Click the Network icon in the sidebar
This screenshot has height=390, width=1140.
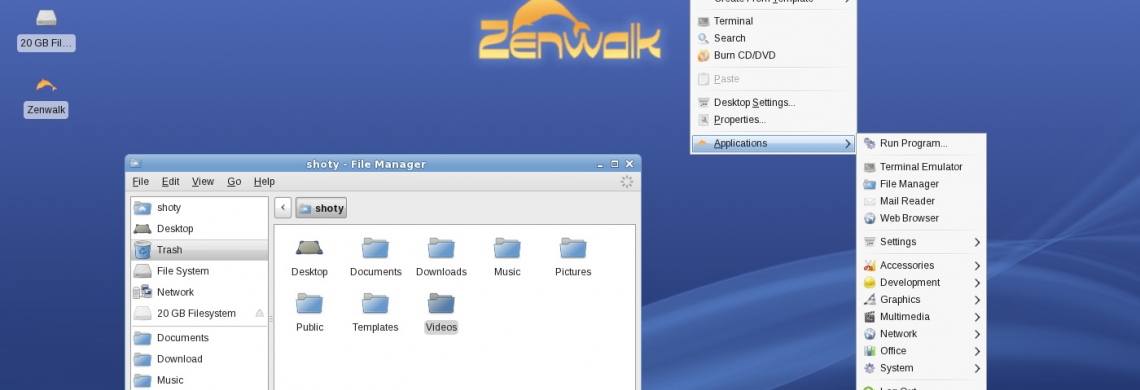click(x=142, y=292)
